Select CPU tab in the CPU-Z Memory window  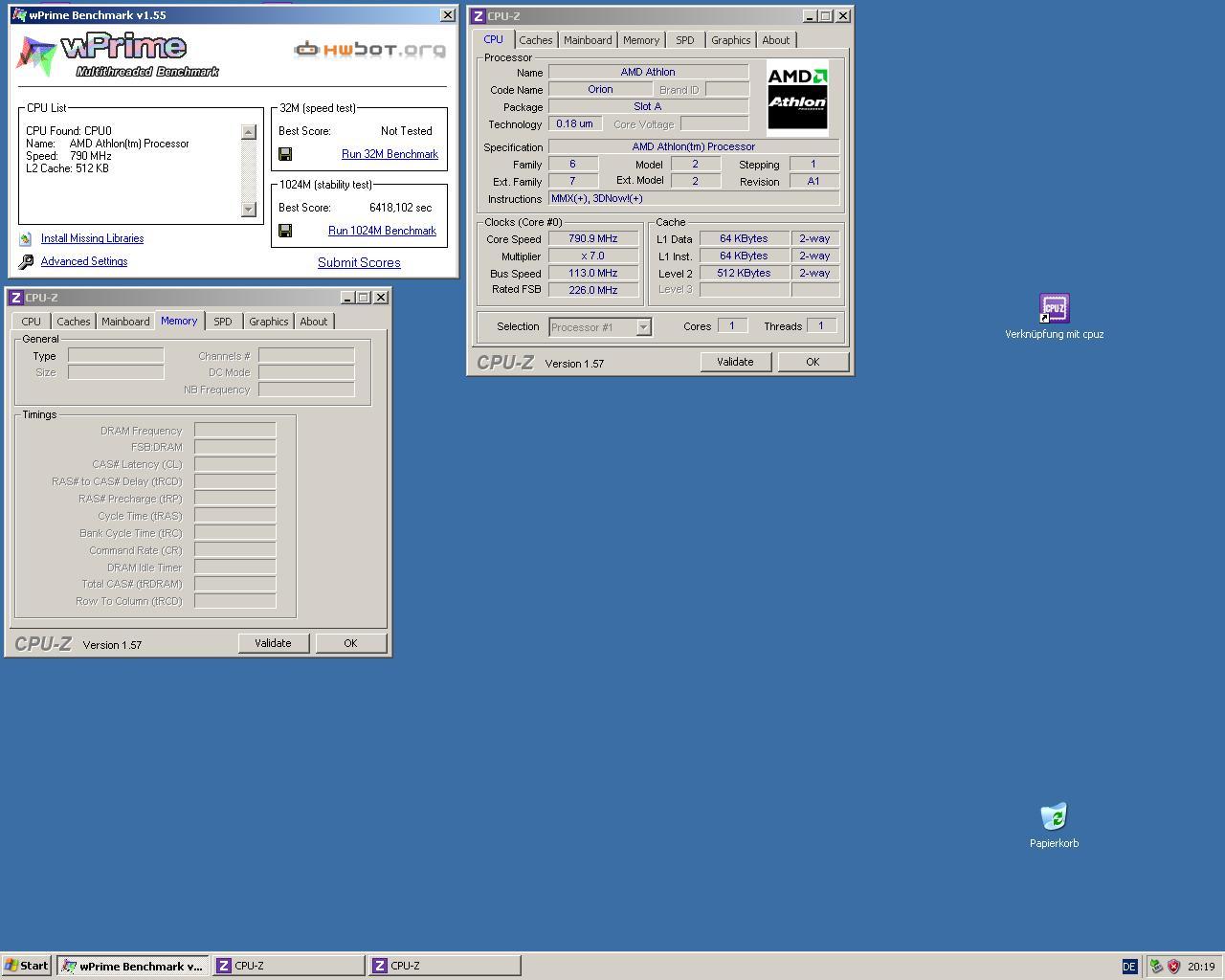[x=32, y=322]
